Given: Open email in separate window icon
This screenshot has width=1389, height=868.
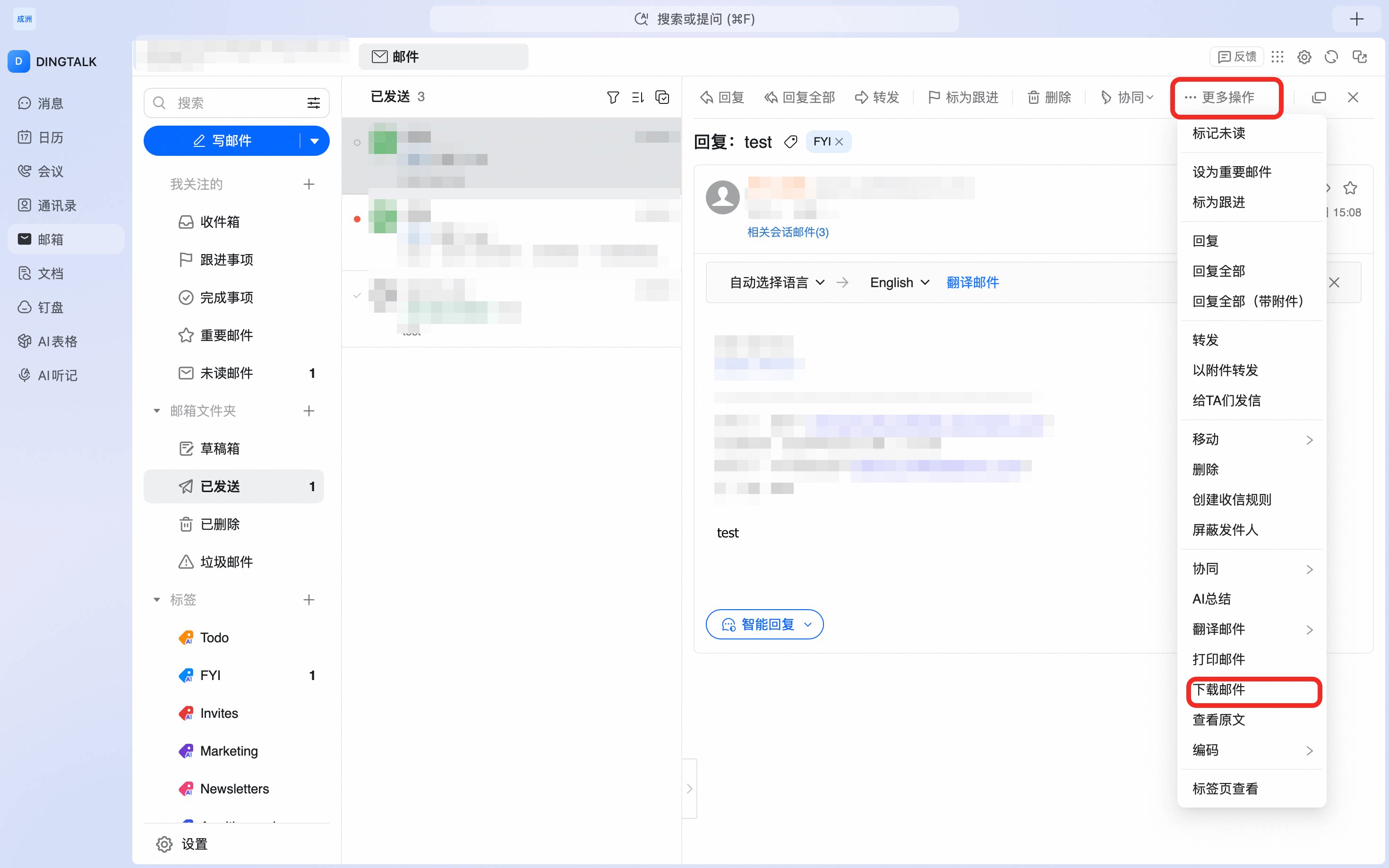Looking at the screenshot, I should click(x=1319, y=98).
